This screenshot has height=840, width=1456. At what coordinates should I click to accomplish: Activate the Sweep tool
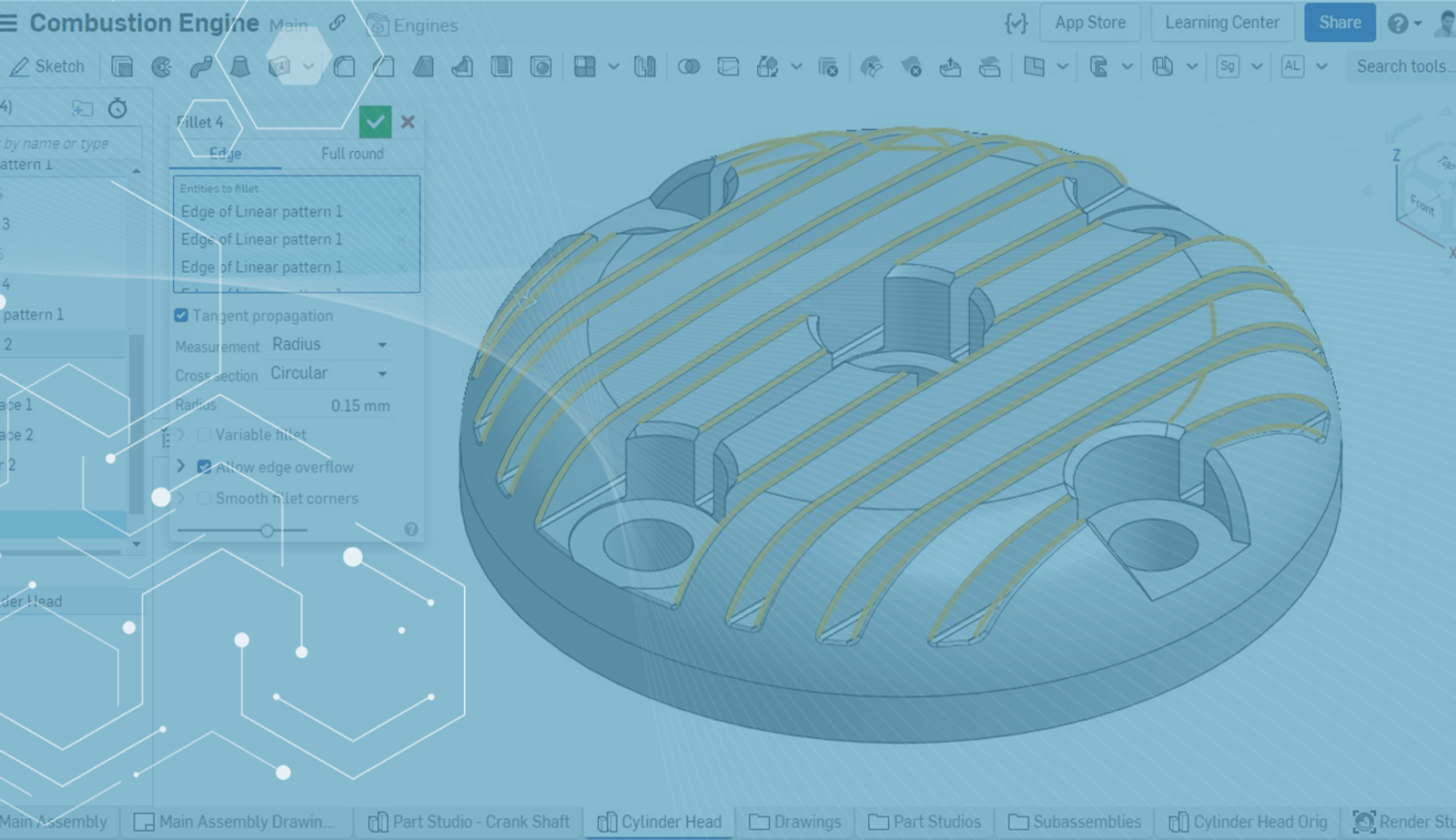200,66
